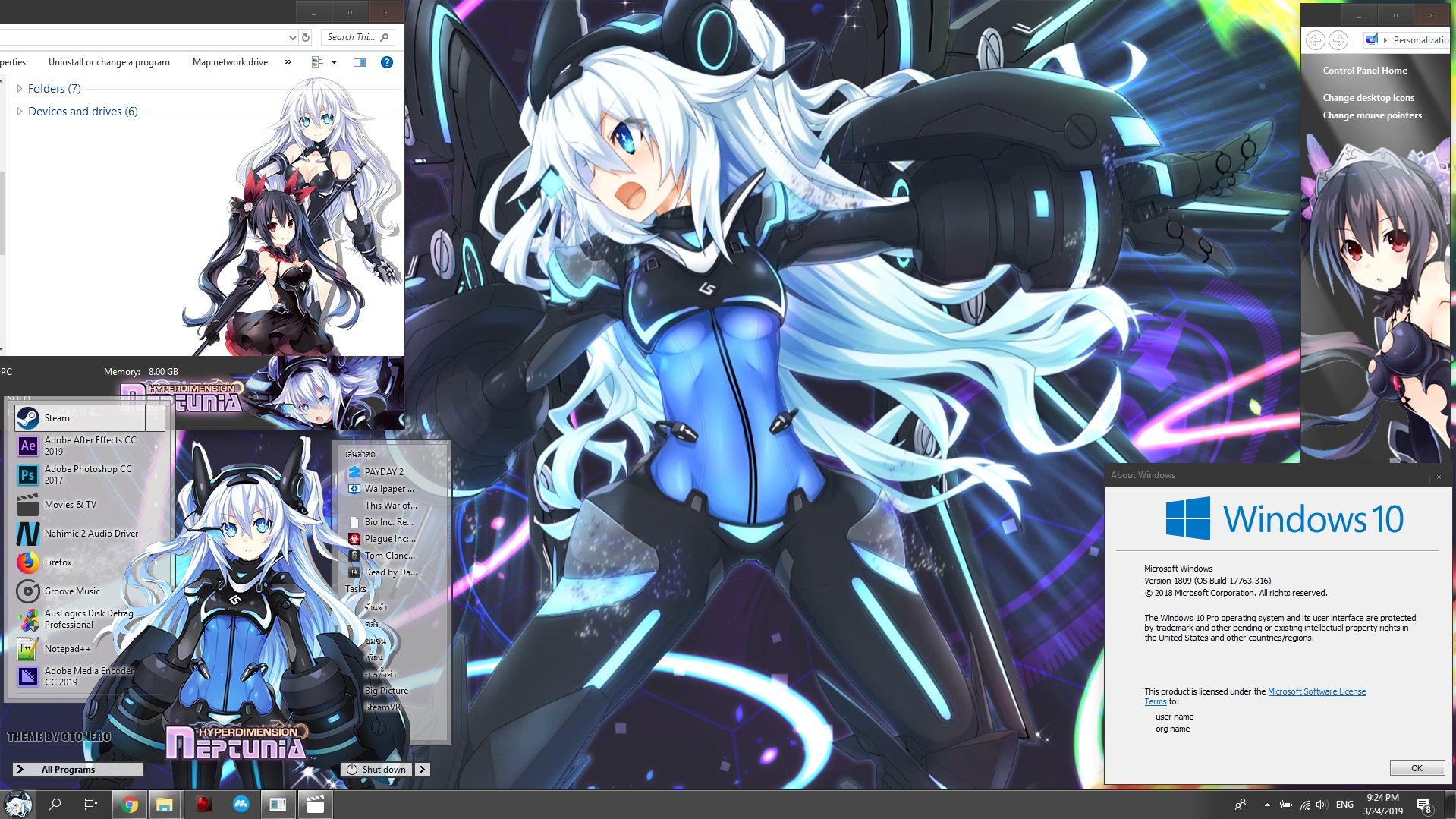This screenshot has height=819, width=1456.
Task: Open Bio Inc. Re... jump list entry
Action: [383, 522]
